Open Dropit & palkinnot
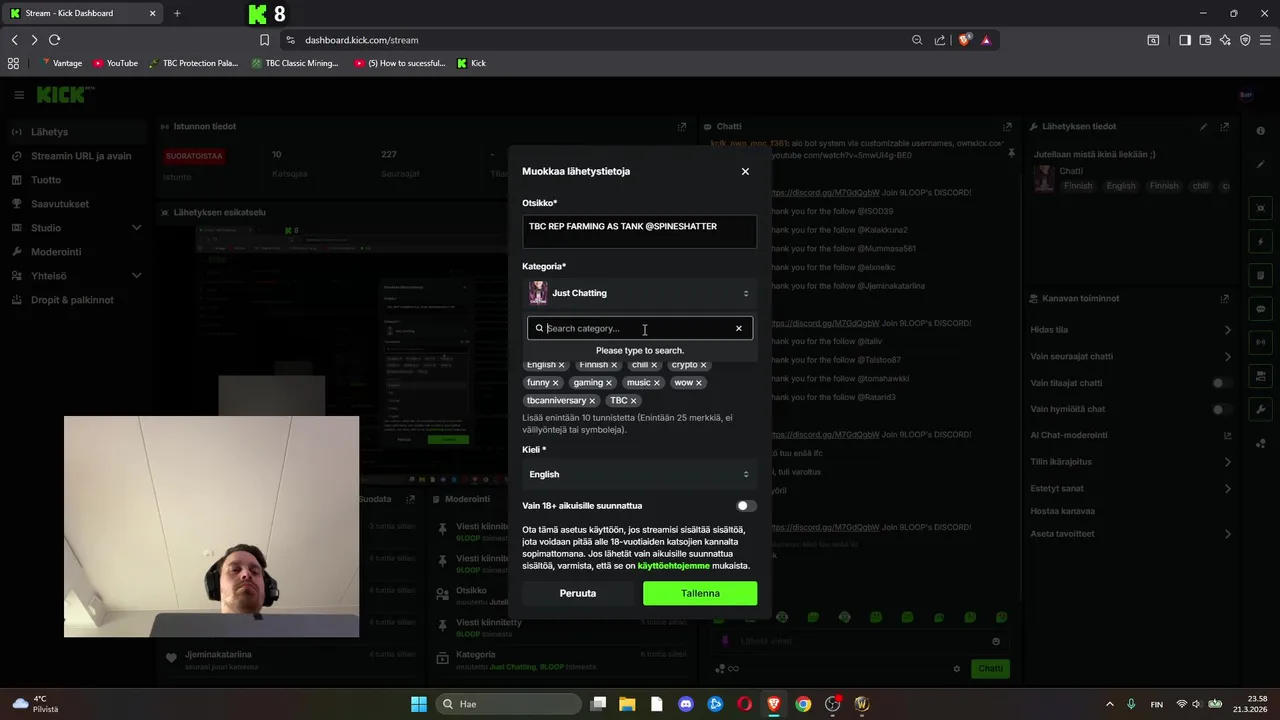 [75, 300]
